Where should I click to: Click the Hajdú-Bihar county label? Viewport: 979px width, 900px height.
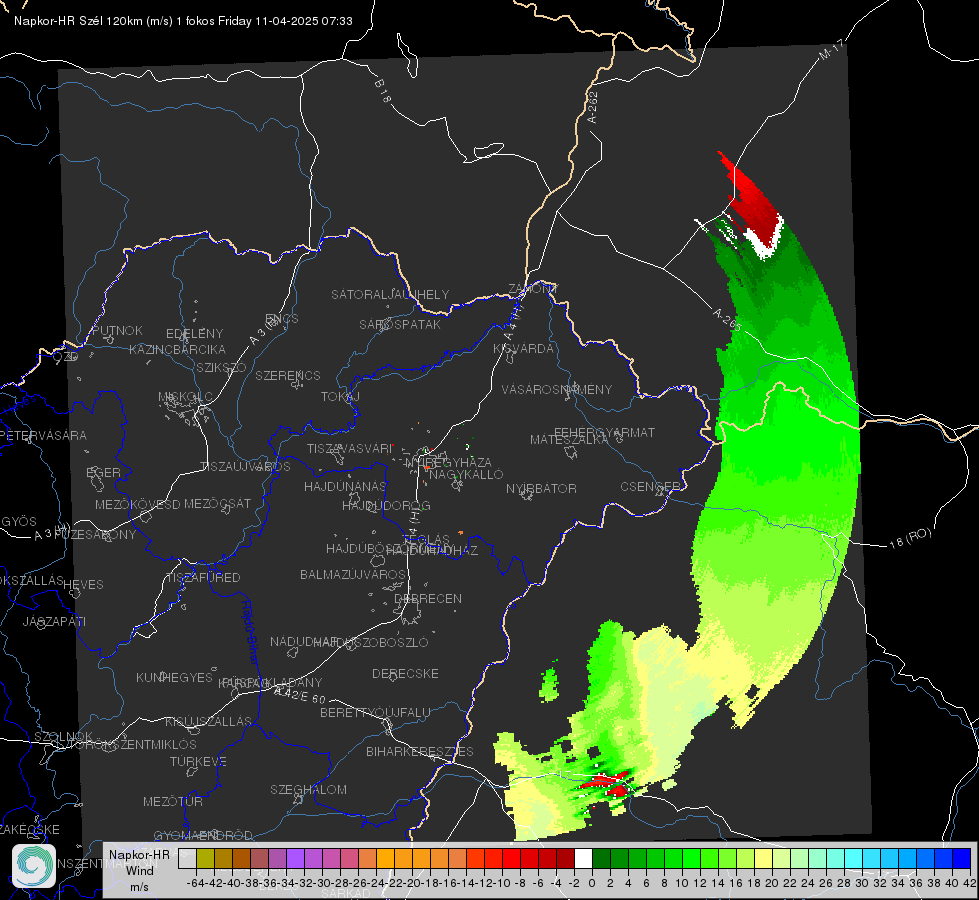pyautogui.click(x=250, y=632)
